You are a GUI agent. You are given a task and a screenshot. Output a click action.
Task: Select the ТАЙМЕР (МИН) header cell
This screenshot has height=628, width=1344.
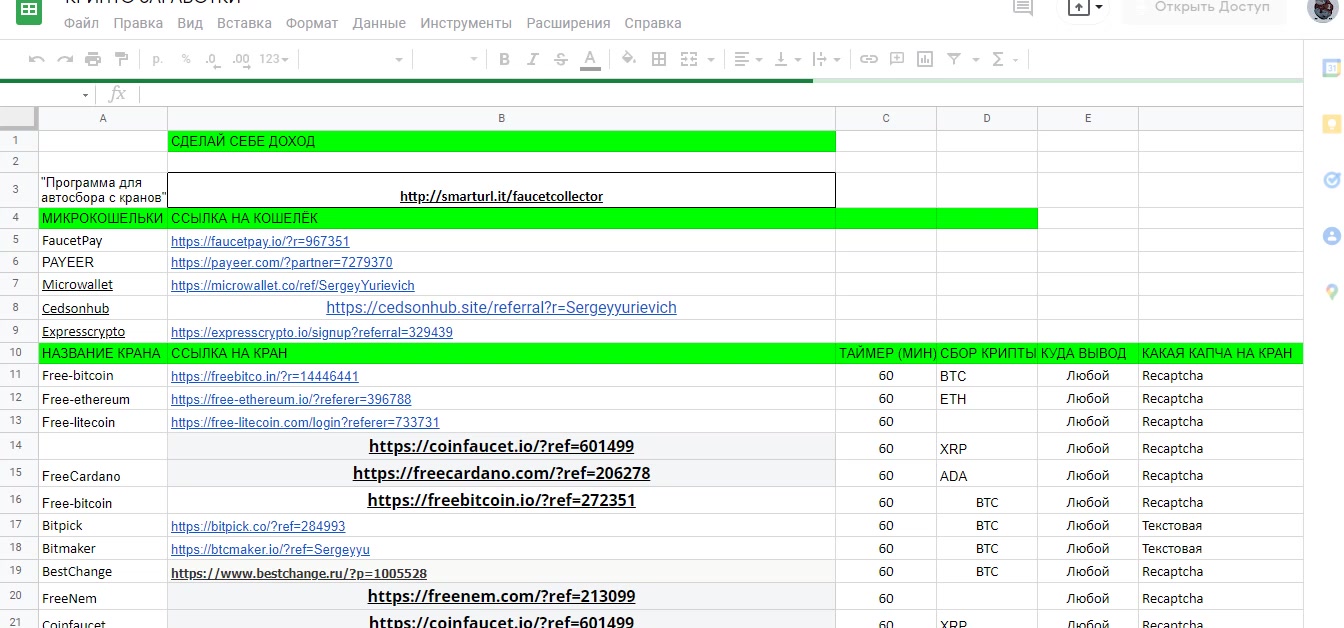[x=886, y=353]
